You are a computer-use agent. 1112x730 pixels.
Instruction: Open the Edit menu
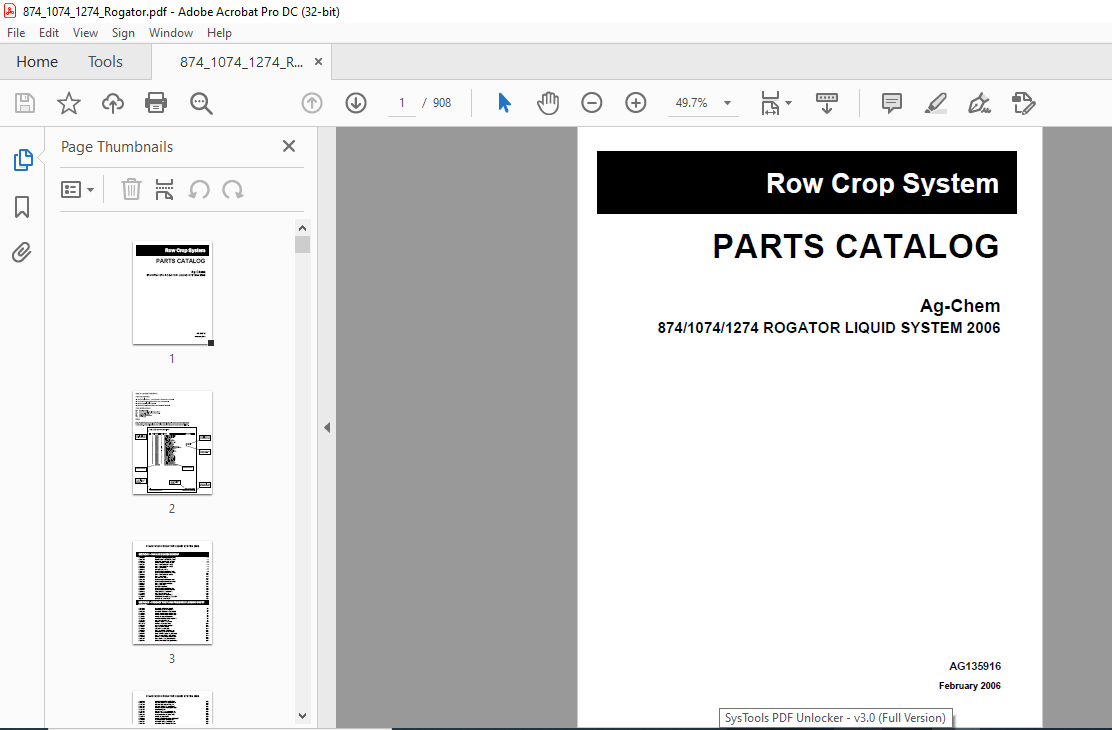pyautogui.click(x=49, y=33)
